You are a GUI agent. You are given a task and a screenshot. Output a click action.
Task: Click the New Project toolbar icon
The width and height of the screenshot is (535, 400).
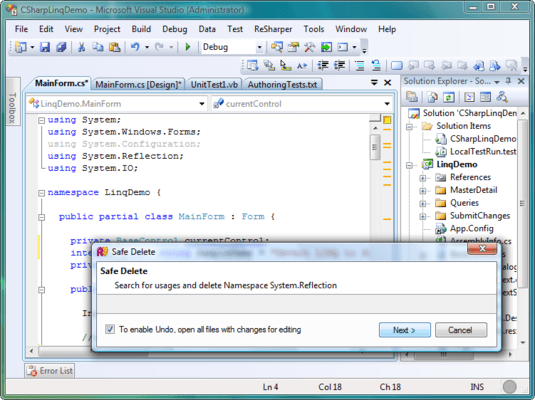coord(21,47)
